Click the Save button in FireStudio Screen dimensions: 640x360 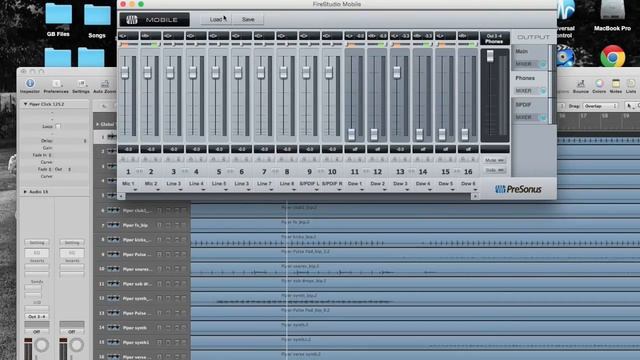click(248, 20)
